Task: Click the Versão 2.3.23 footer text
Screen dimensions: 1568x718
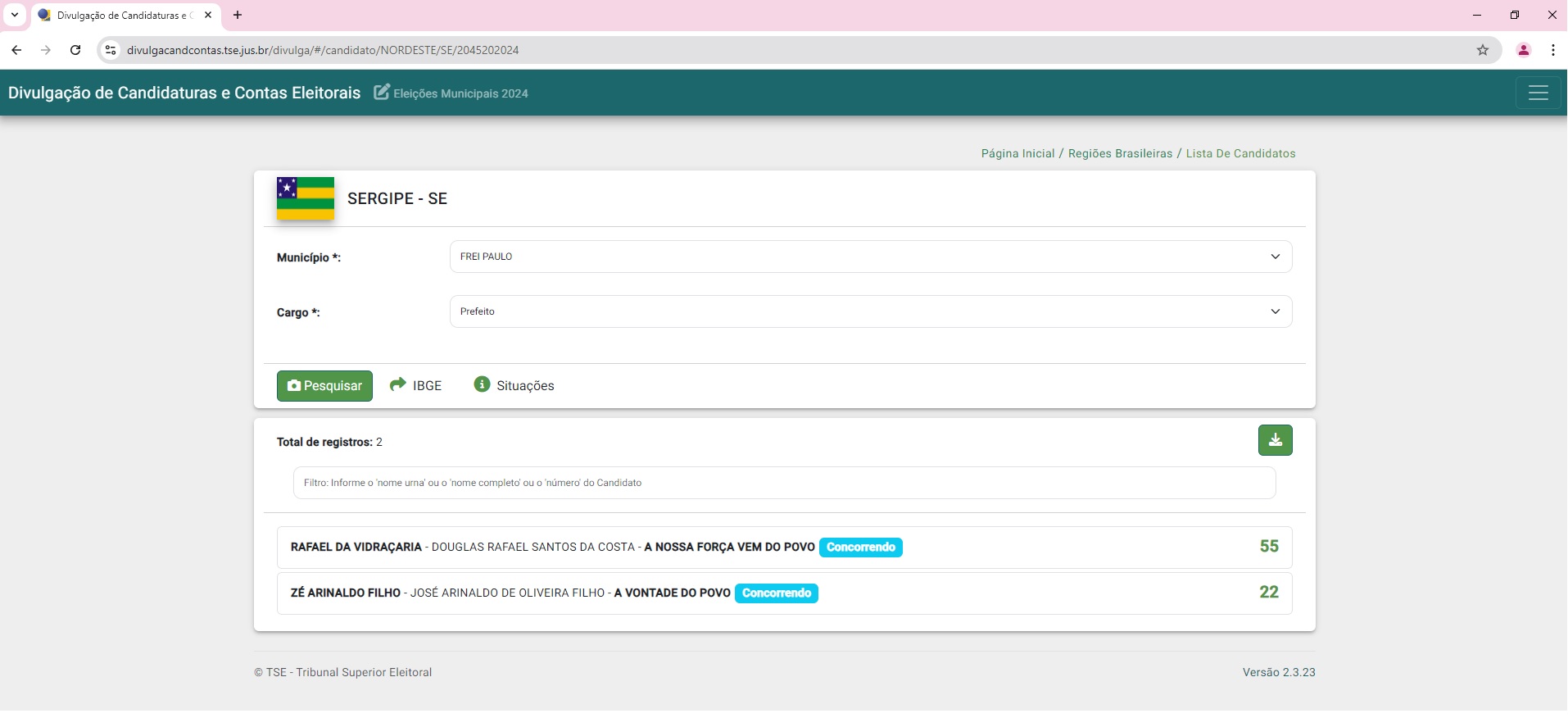Action: coord(1279,672)
